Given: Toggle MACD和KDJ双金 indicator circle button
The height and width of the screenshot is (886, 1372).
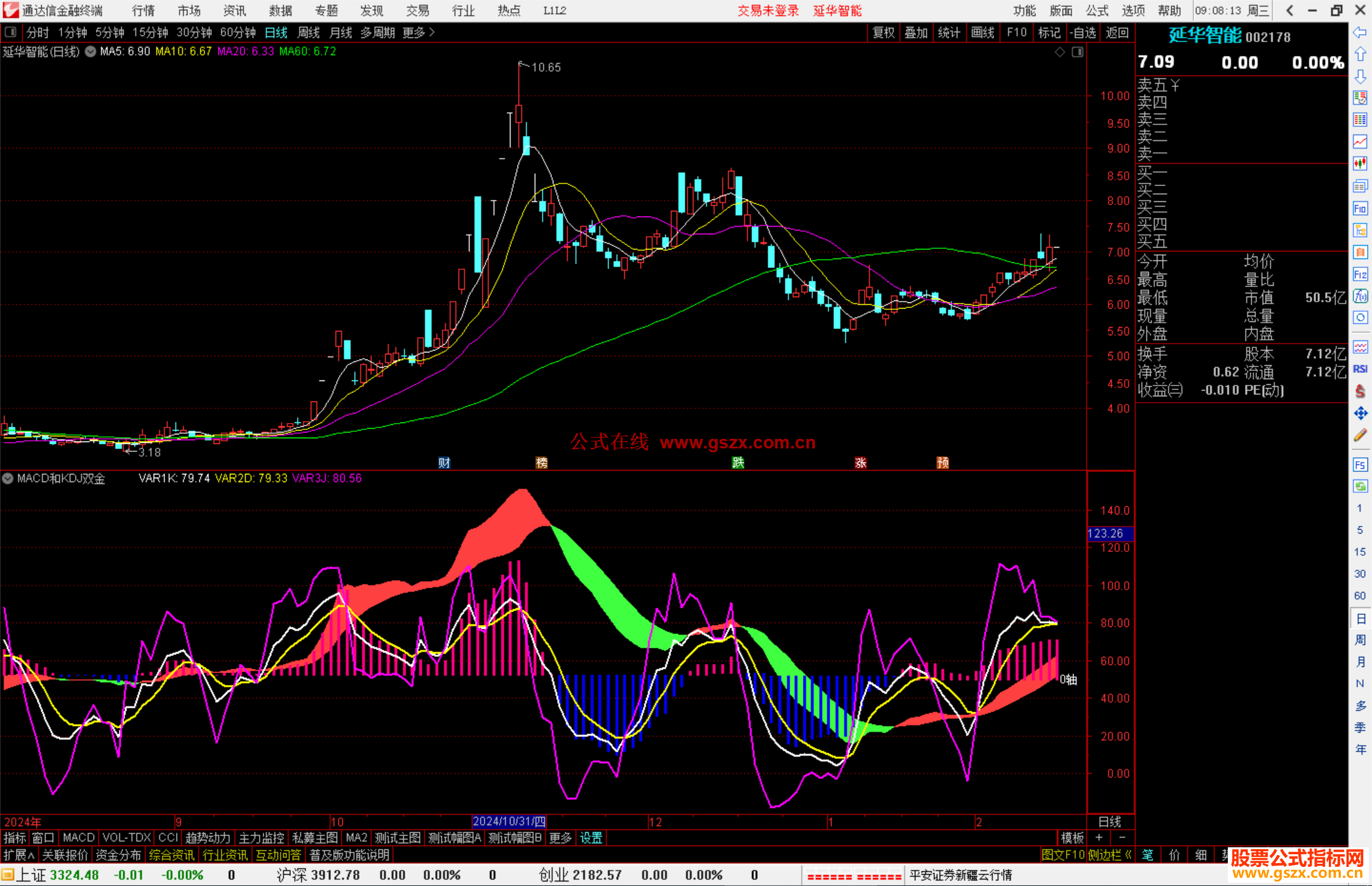Looking at the screenshot, I should [x=8, y=478].
